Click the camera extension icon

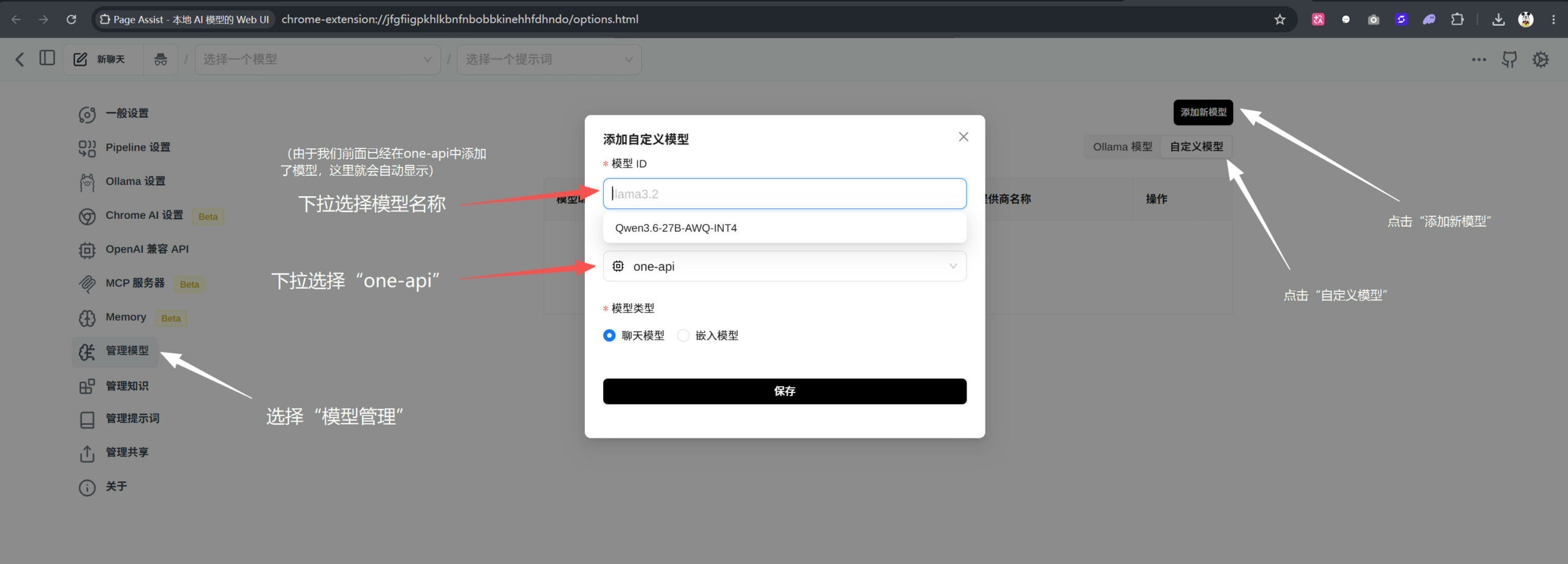tap(1373, 20)
